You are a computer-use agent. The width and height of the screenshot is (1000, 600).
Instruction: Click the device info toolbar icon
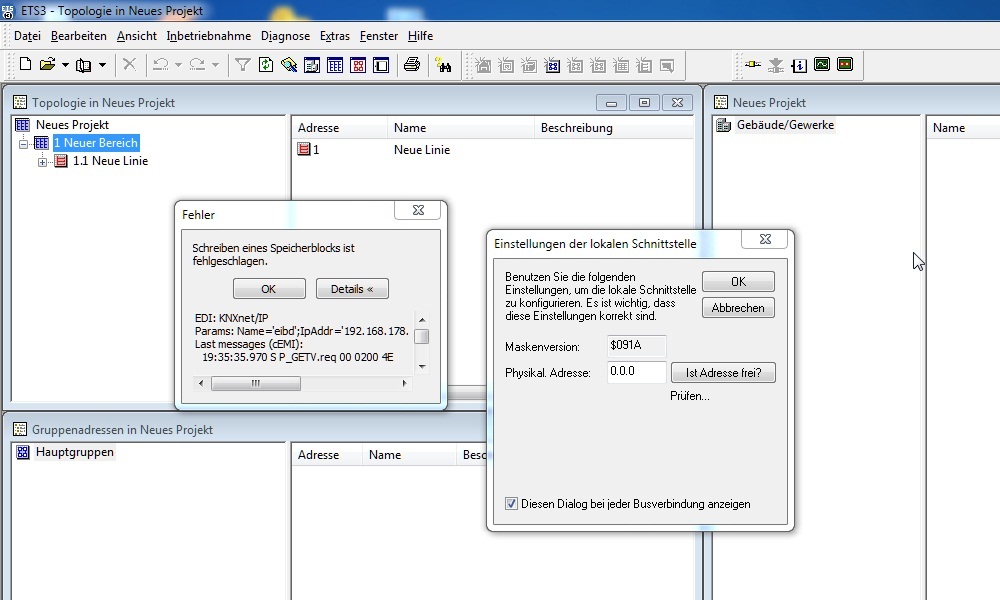click(x=799, y=64)
